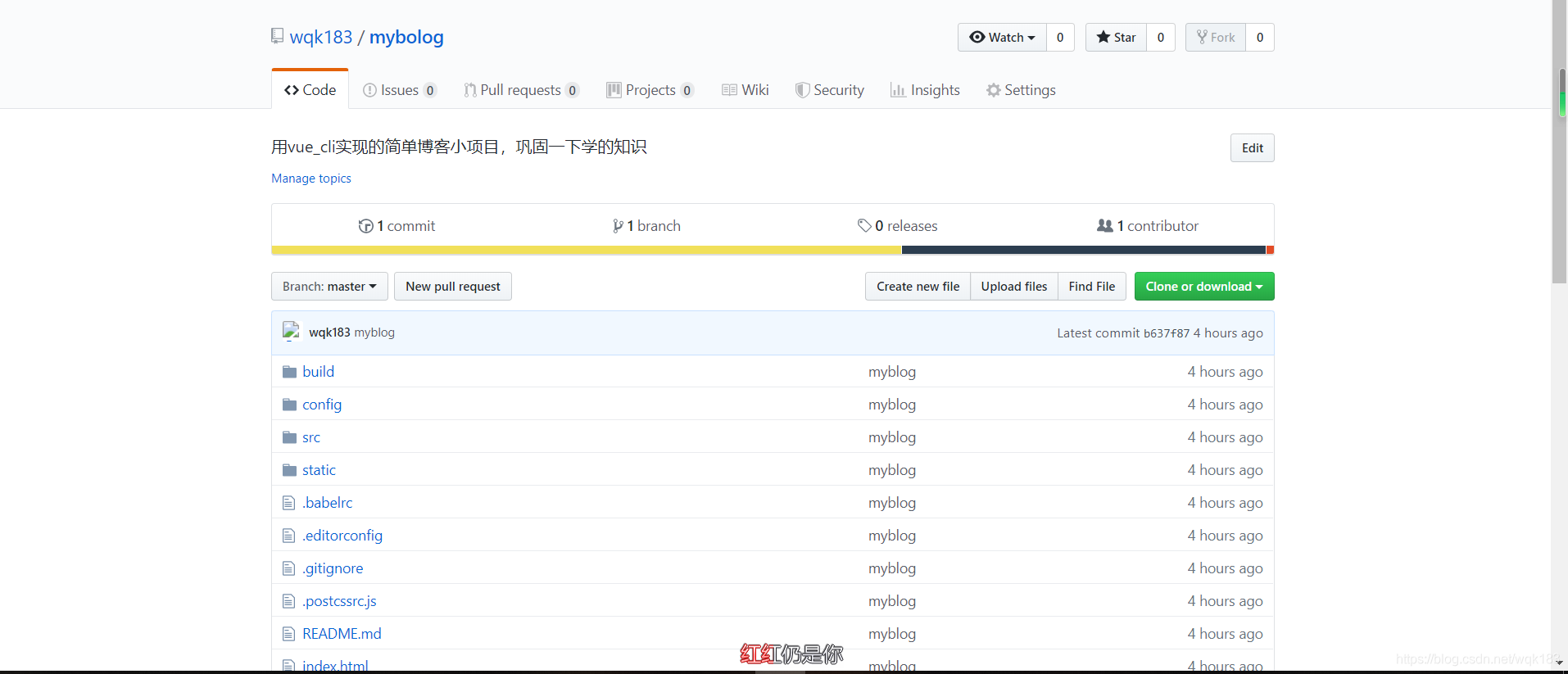Switch to the Code tab
This screenshot has height=674, width=1568.
point(310,90)
